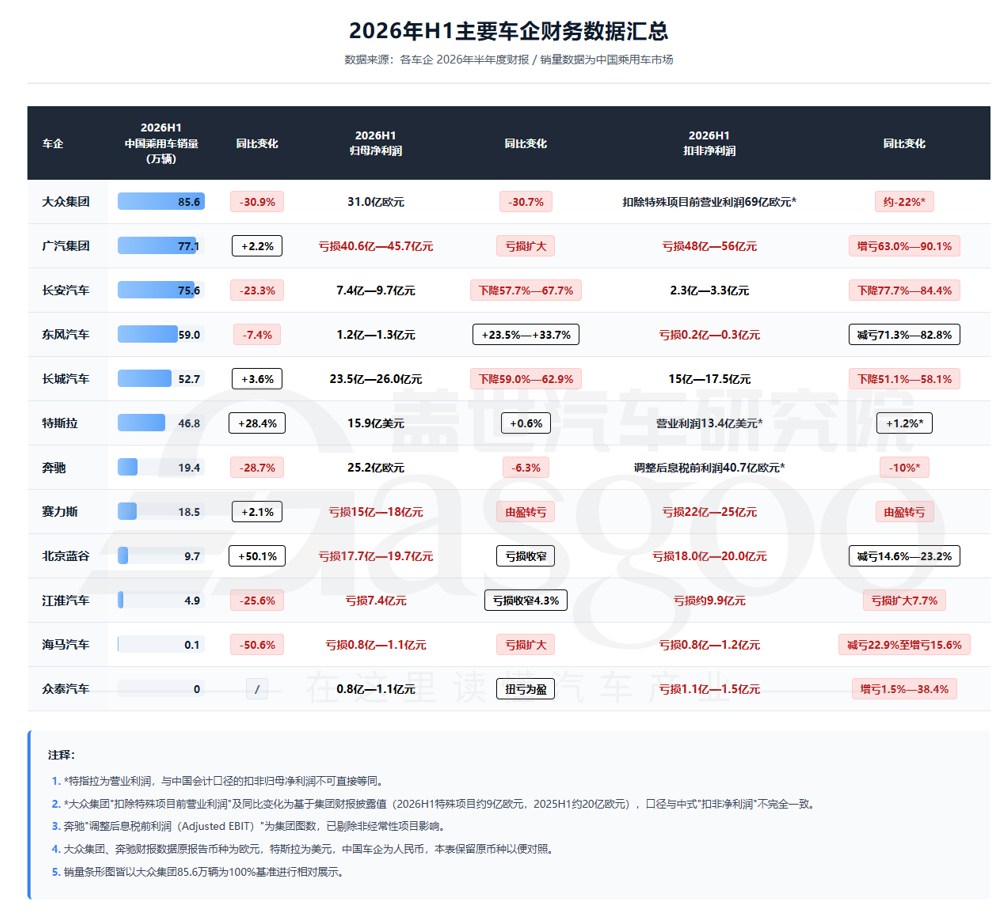Click the 亏损15亿—18亿元 cell
The image size is (1006, 921).
coord(375,511)
